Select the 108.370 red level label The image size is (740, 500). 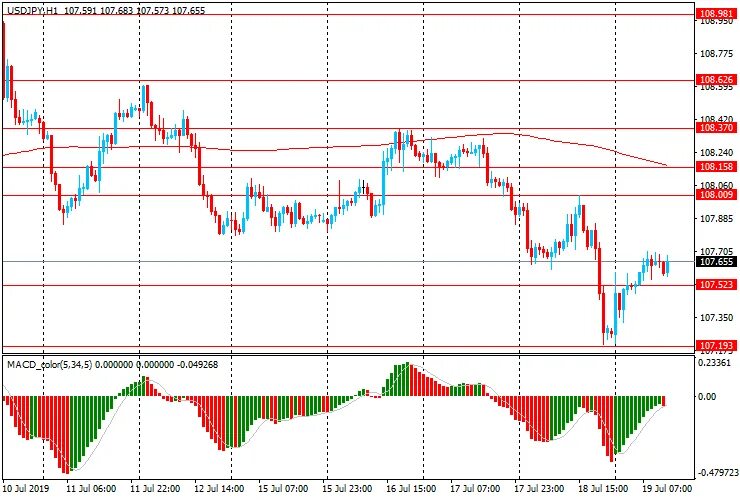pyautogui.click(x=716, y=128)
